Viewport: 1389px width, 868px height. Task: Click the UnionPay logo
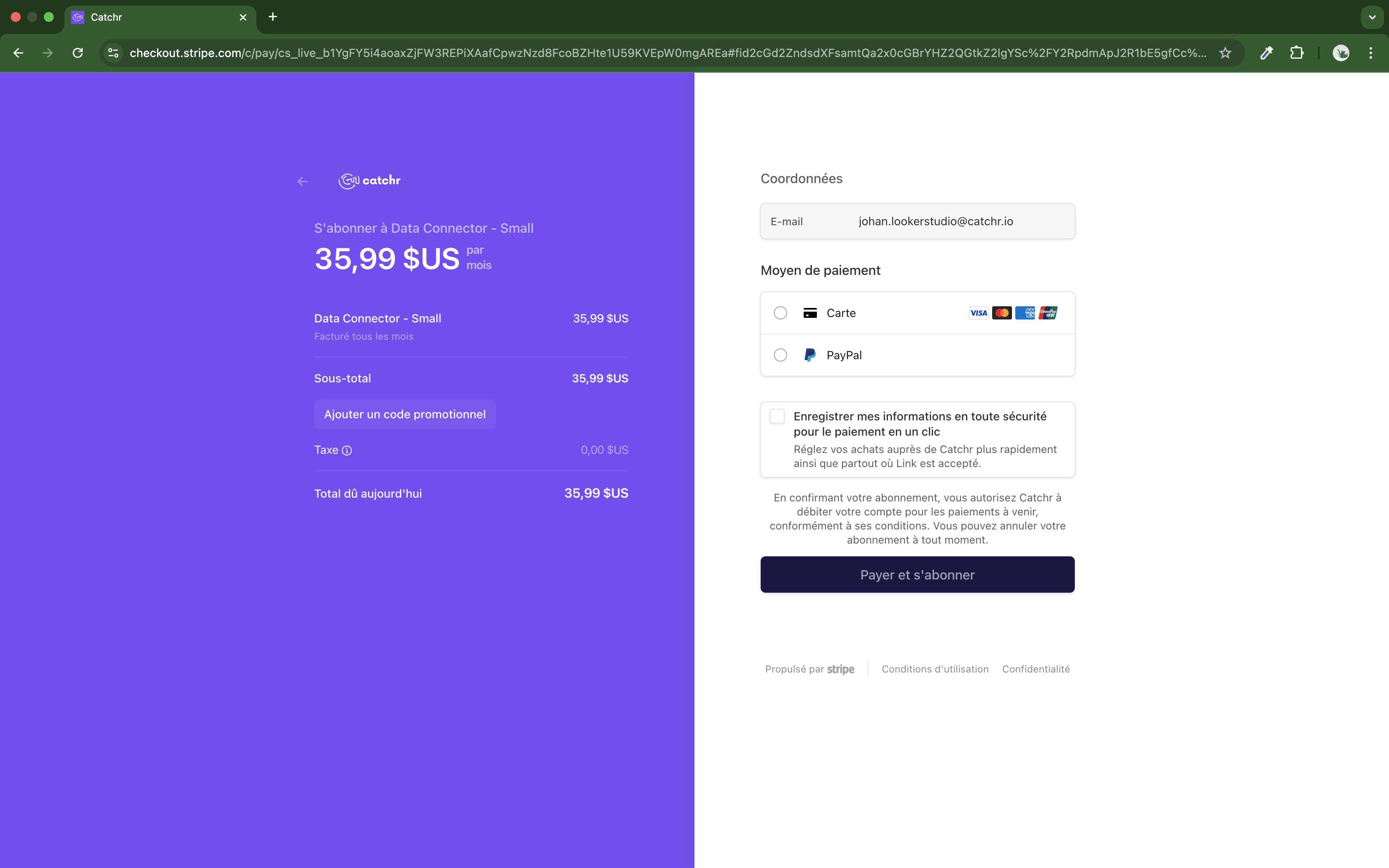tap(1048, 313)
